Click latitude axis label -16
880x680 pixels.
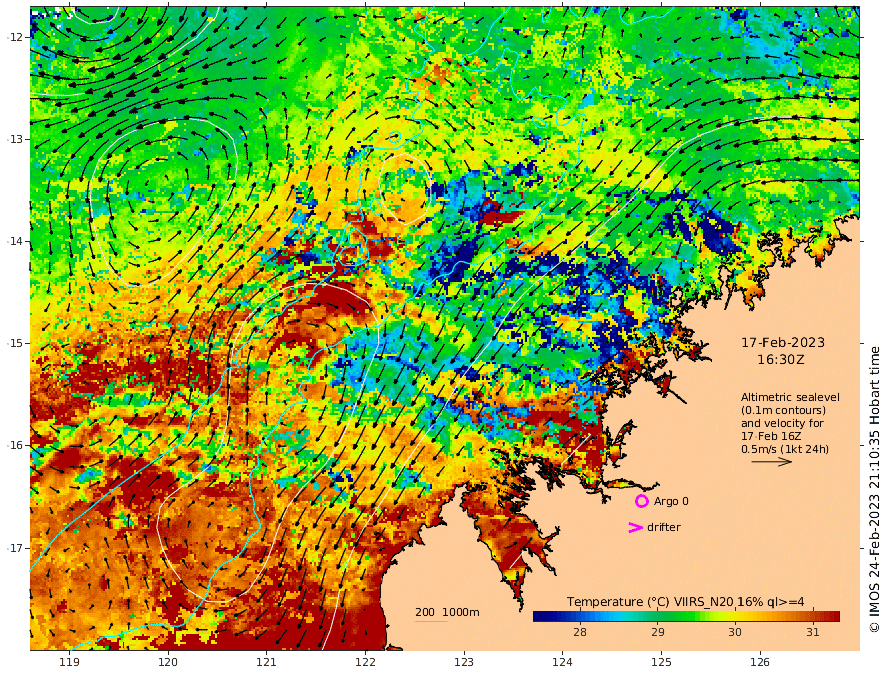click(15, 445)
